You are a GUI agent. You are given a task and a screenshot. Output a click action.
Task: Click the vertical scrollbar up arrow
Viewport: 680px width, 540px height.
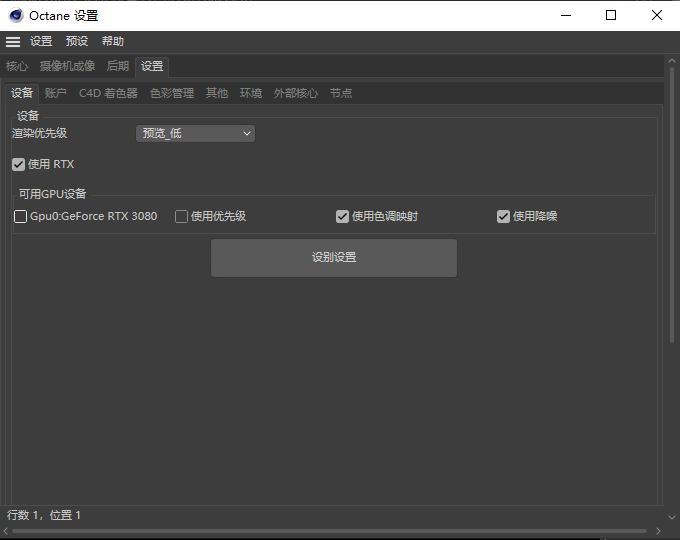(x=672, y=61)
